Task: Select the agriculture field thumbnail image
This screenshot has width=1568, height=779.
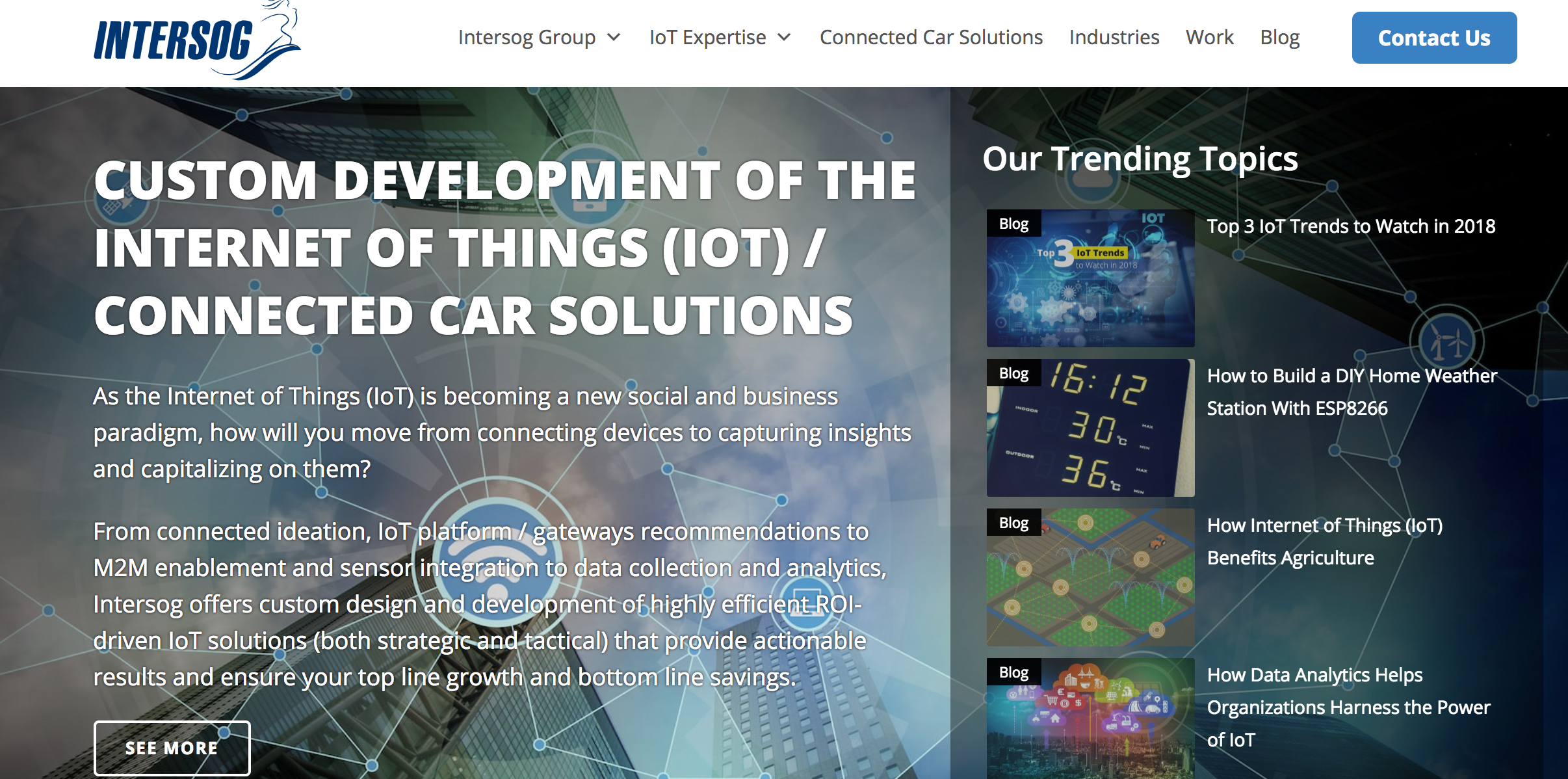Action: pyautogui.click(x=1090, y=577)
